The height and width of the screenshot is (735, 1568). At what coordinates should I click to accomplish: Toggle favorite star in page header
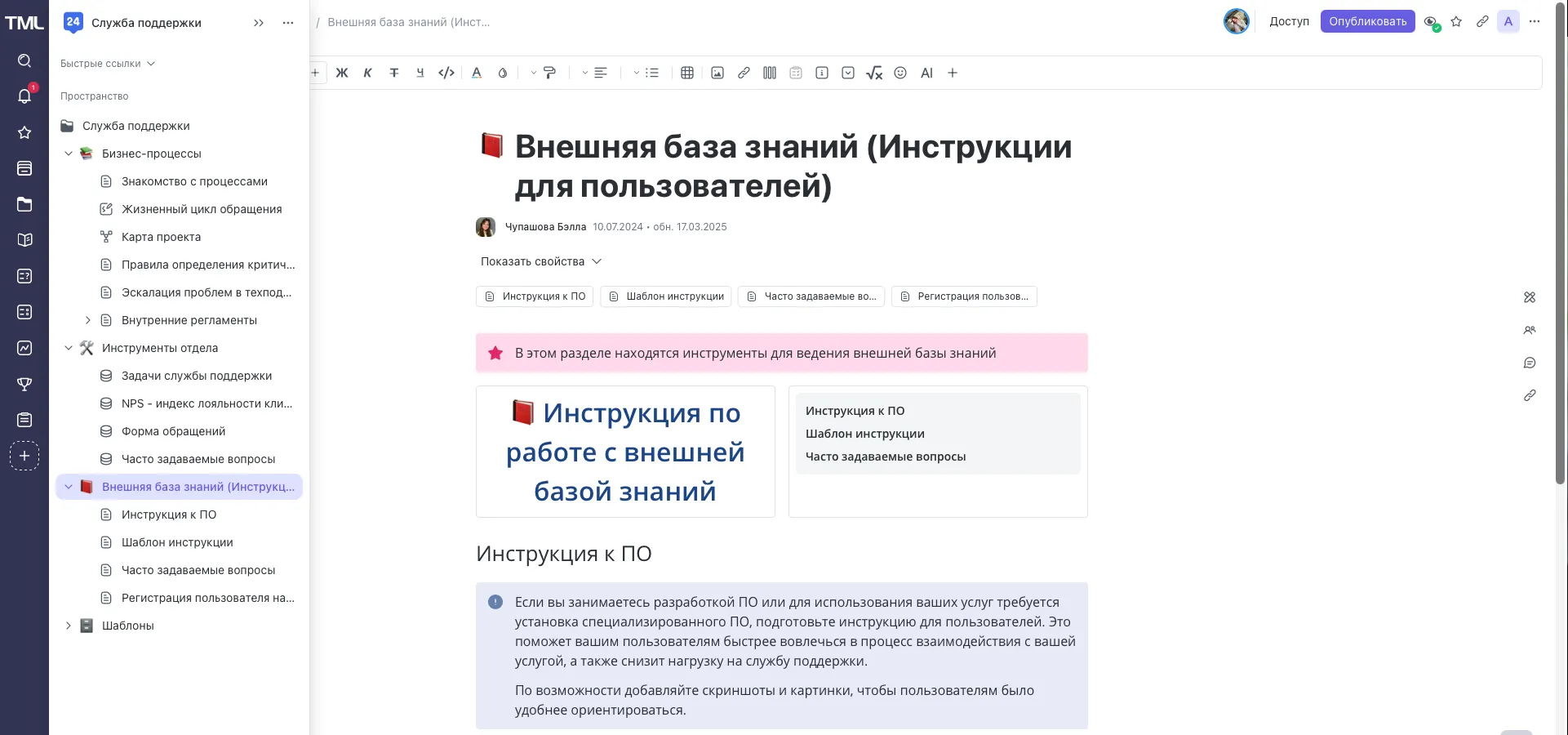(1456, 22)
